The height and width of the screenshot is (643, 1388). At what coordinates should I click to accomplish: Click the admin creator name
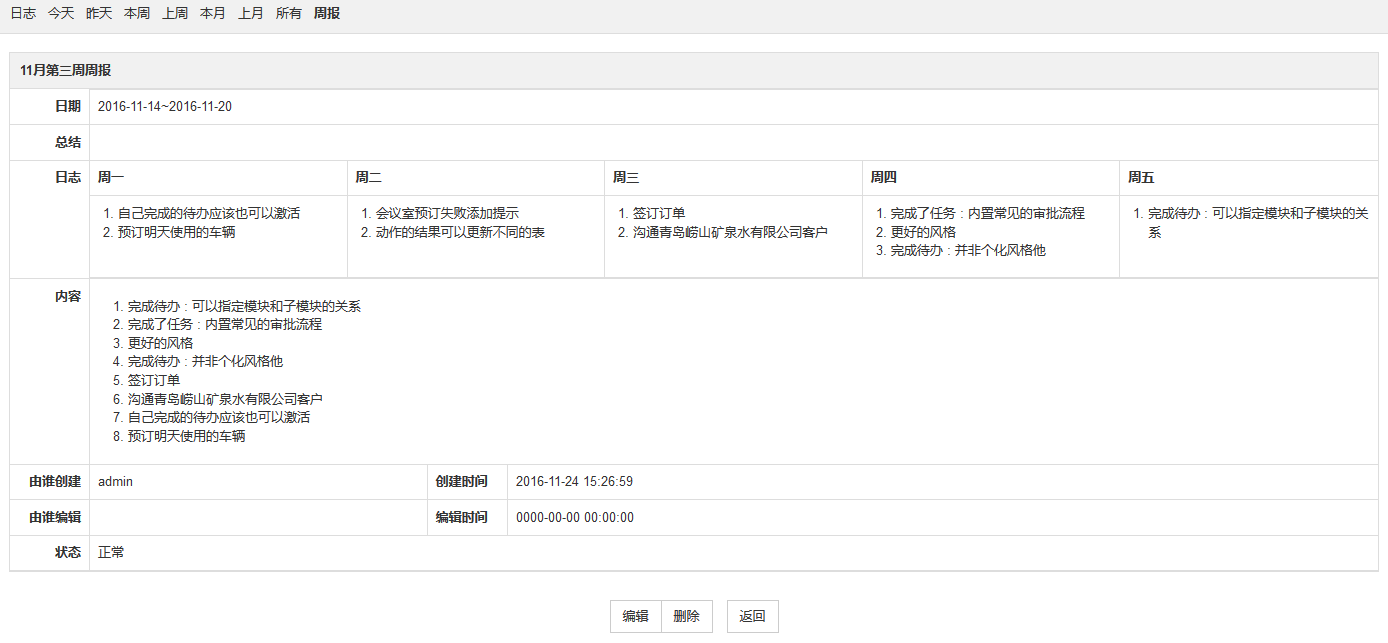[115, 482]
